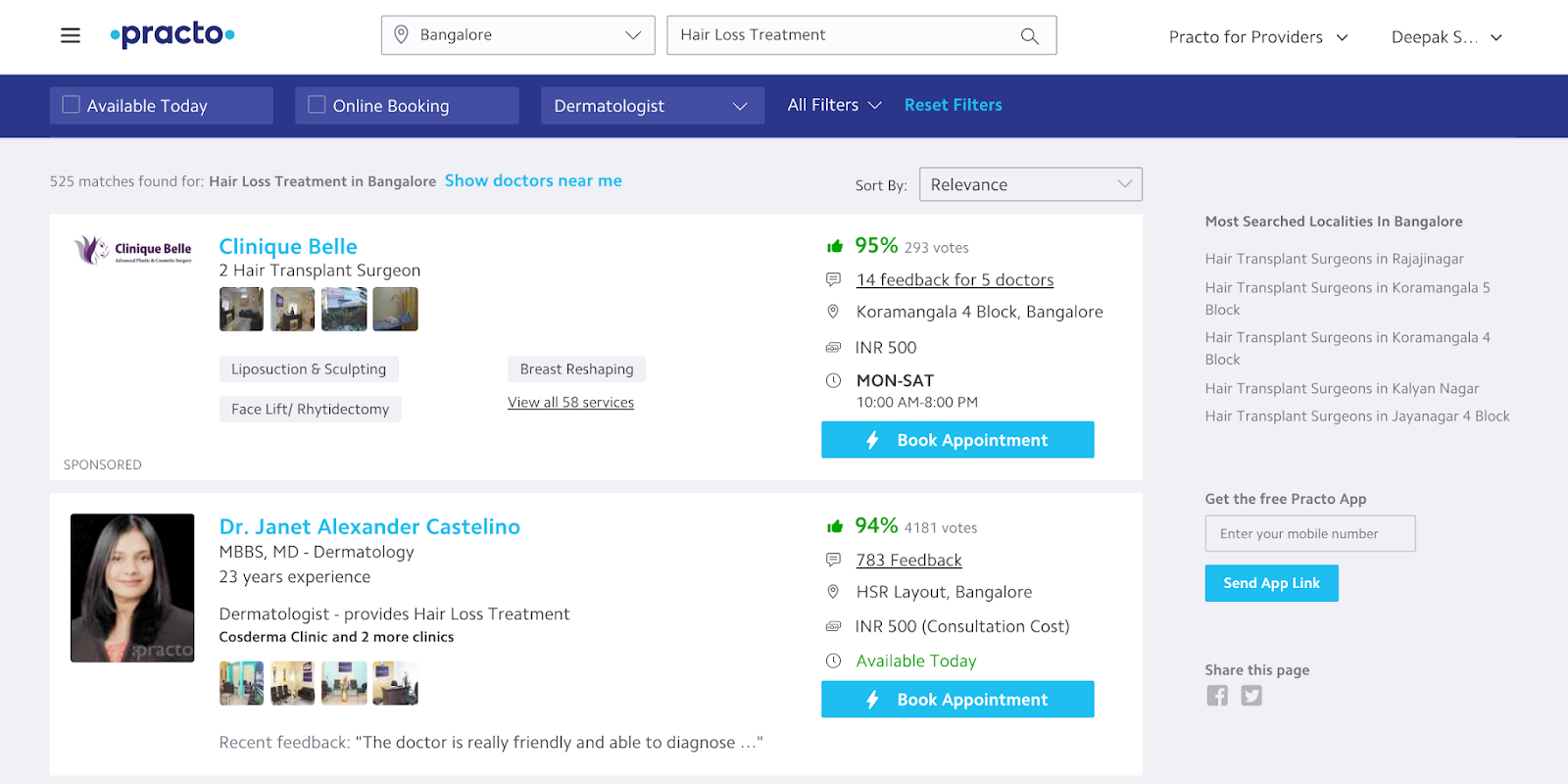The height and width of the screenshot is (784, 1568).
Task: Click Send App Link button
Action: [x=1271, y=583]
